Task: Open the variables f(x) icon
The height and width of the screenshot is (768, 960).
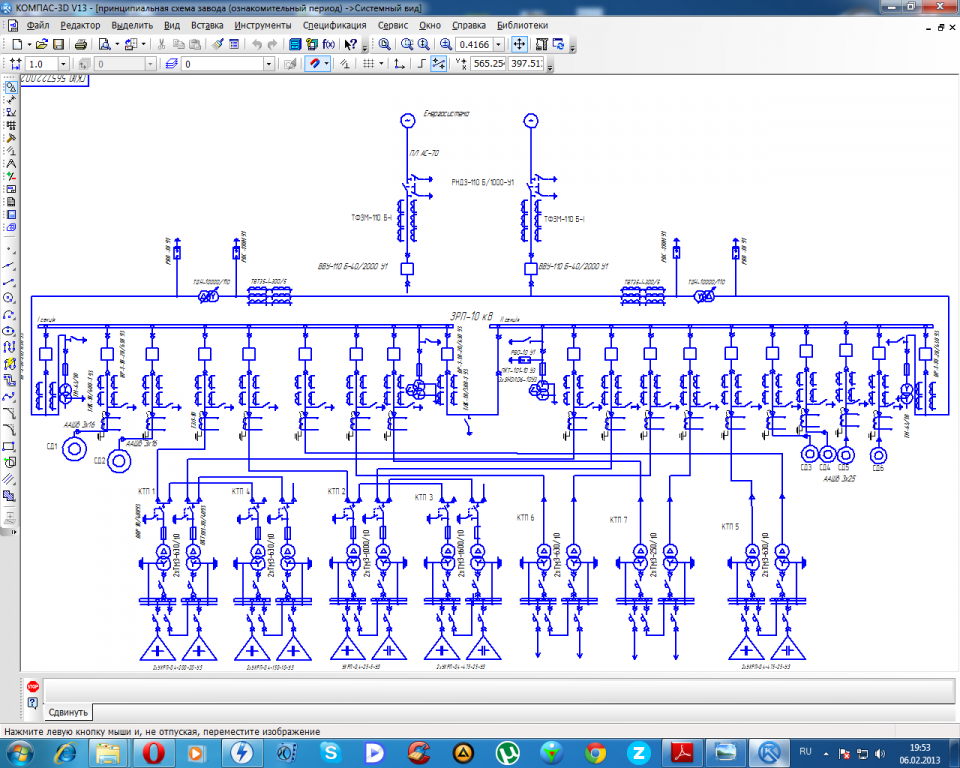Action: tap(329, 44)
